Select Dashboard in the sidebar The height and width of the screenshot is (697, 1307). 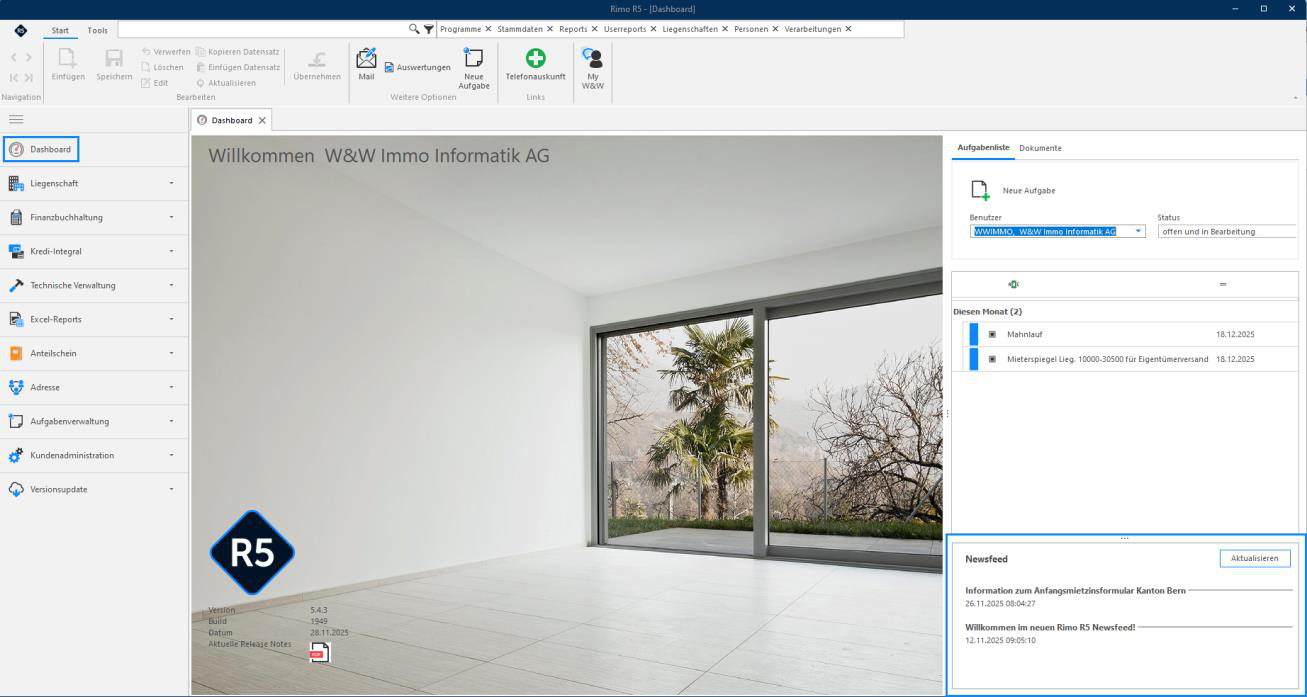[x=41, y=150]
